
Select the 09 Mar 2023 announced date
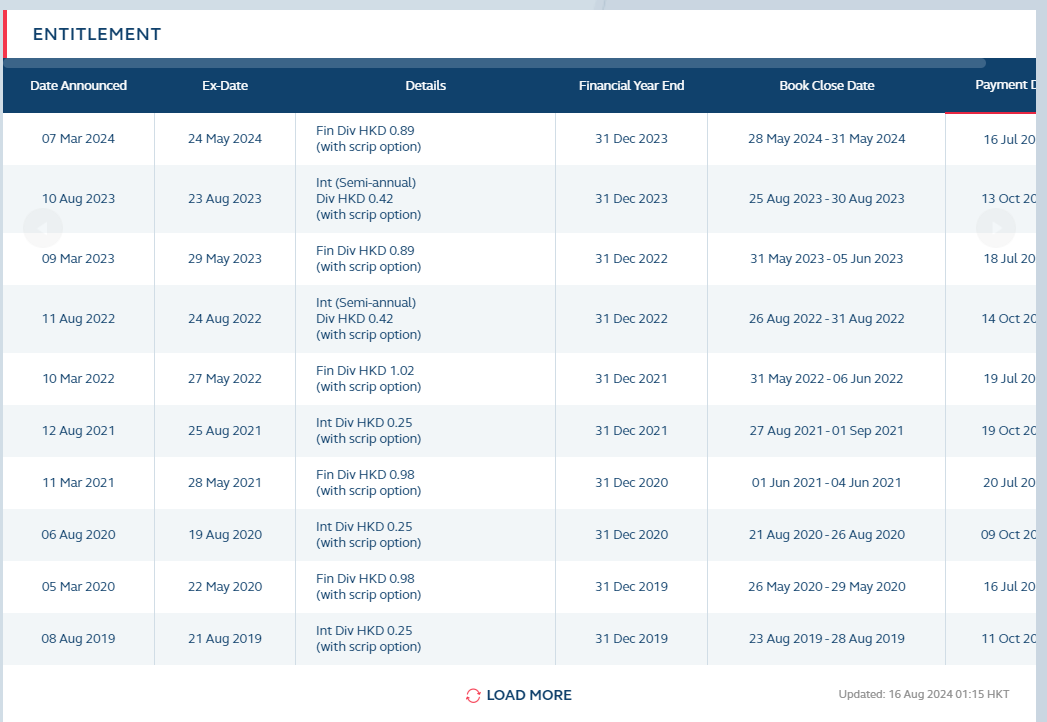(78, 258)
